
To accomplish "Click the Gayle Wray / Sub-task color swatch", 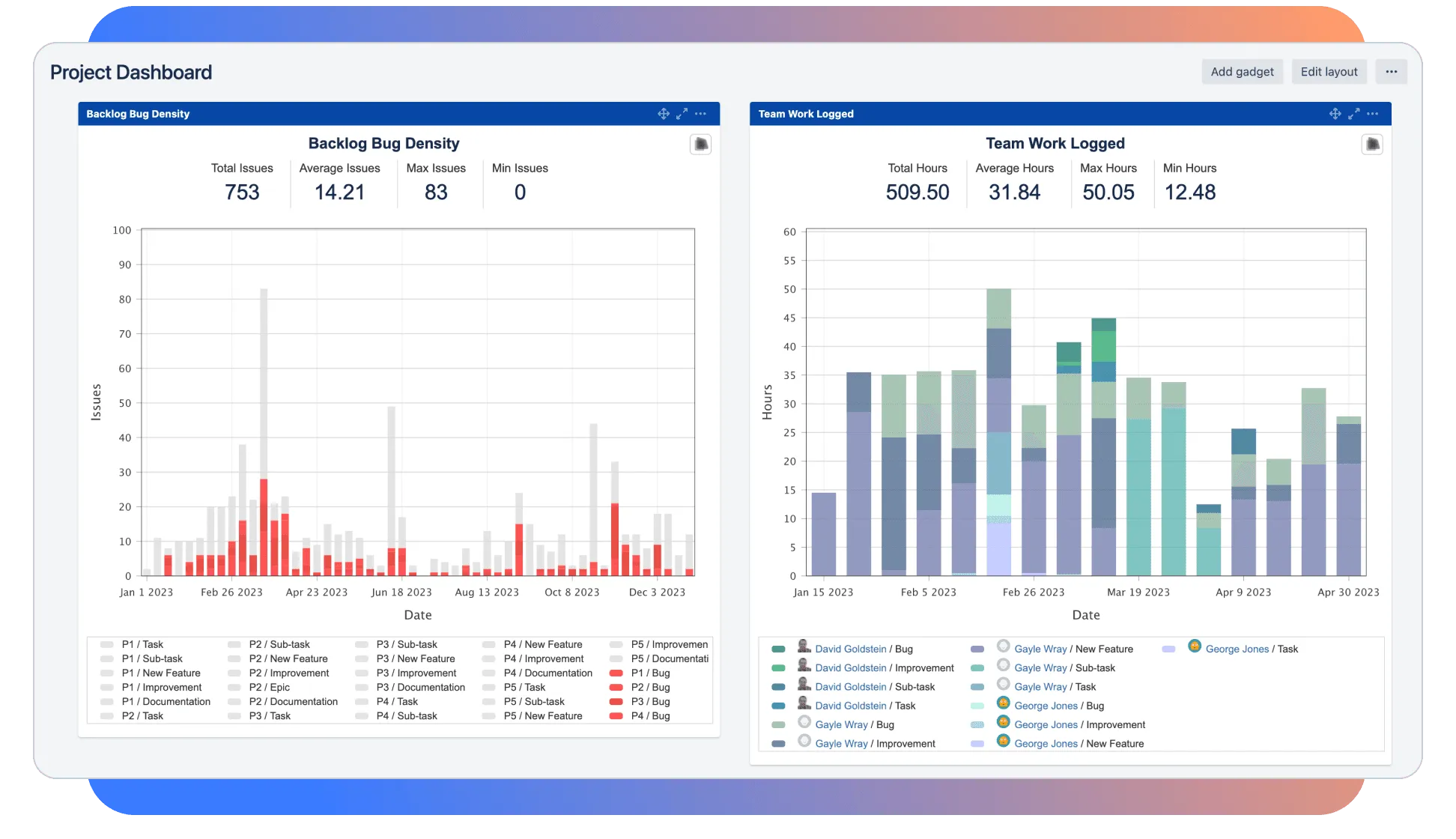I will click(977, 668).
